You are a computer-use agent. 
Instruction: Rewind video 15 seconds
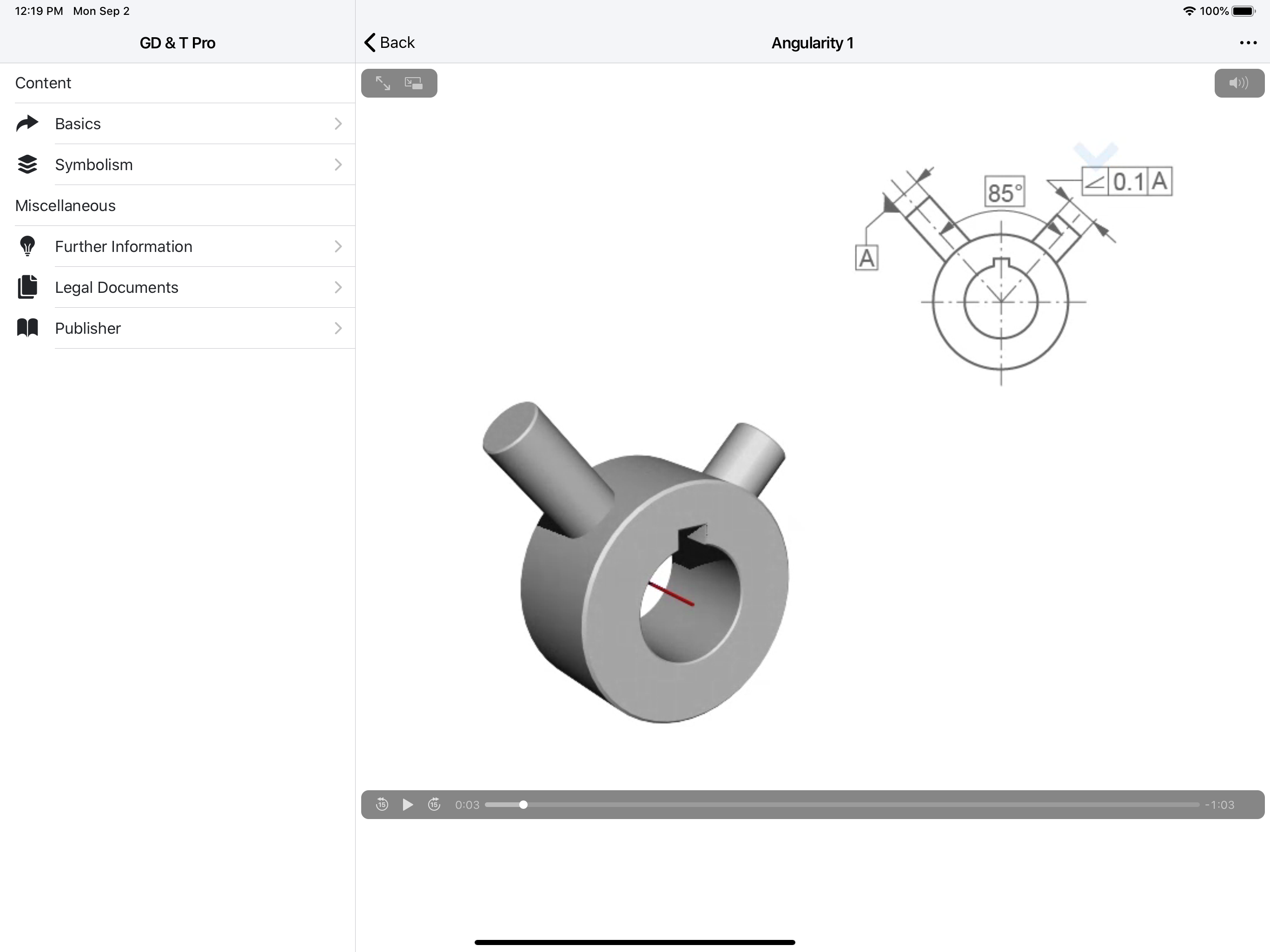[382, 805]
